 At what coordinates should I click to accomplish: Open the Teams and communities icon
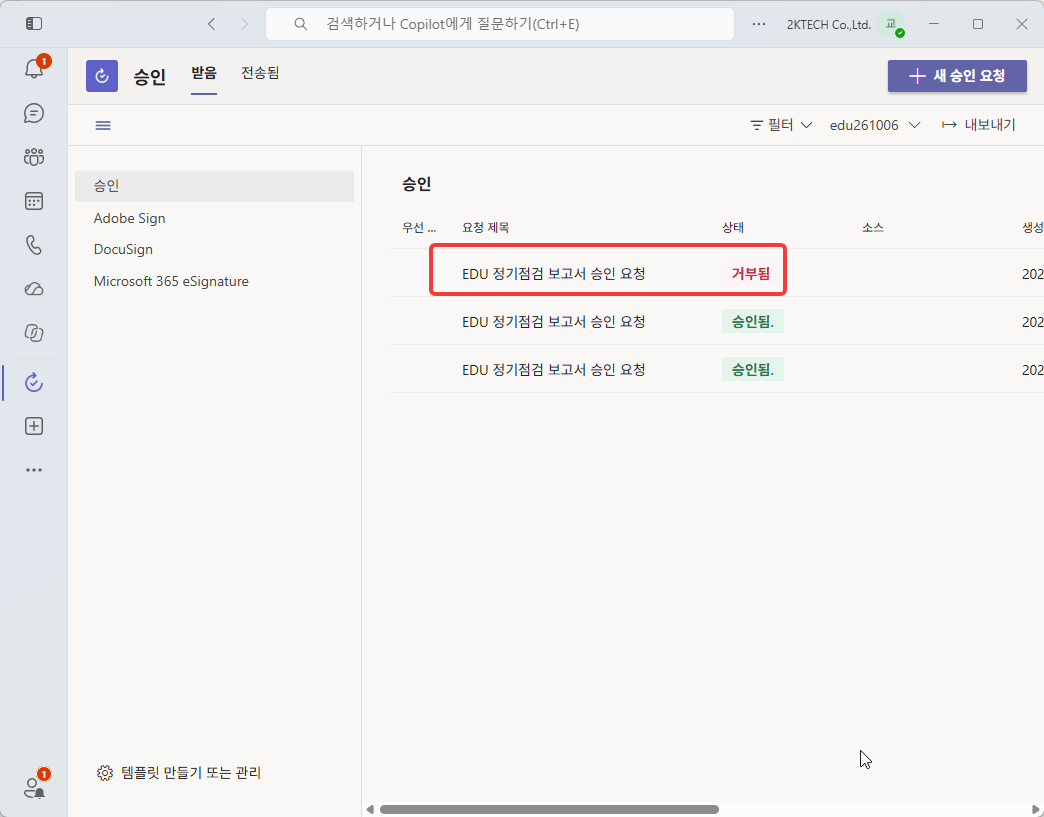click(34, 157)
